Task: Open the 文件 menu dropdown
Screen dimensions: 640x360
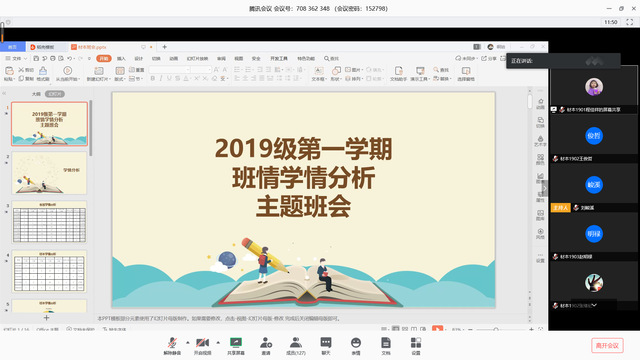Action: point(16,58)
